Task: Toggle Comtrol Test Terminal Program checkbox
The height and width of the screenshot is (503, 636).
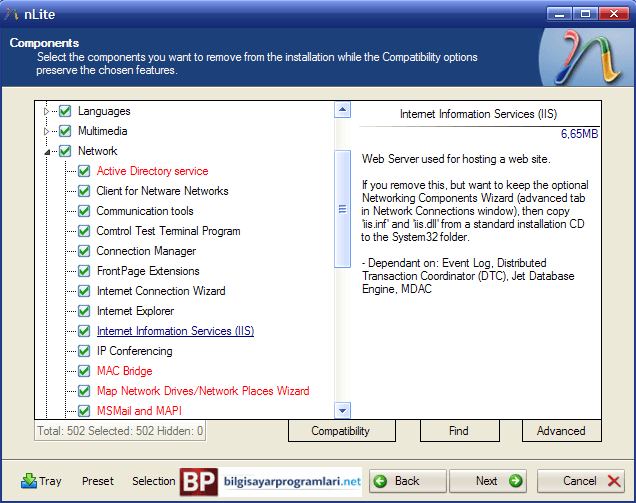Action: tap(84, 231)
